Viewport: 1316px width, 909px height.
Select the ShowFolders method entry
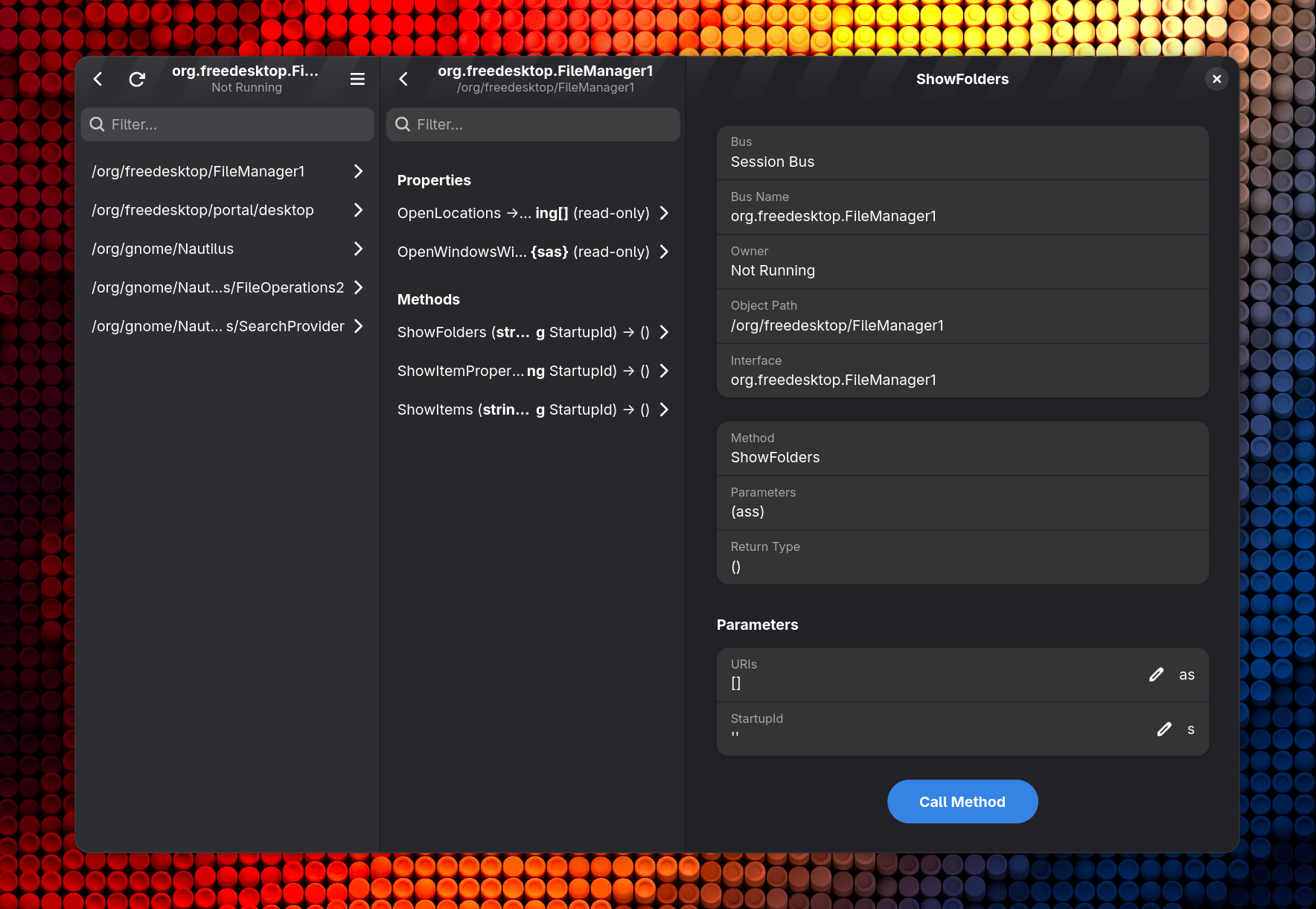click(x=532, y=332)
